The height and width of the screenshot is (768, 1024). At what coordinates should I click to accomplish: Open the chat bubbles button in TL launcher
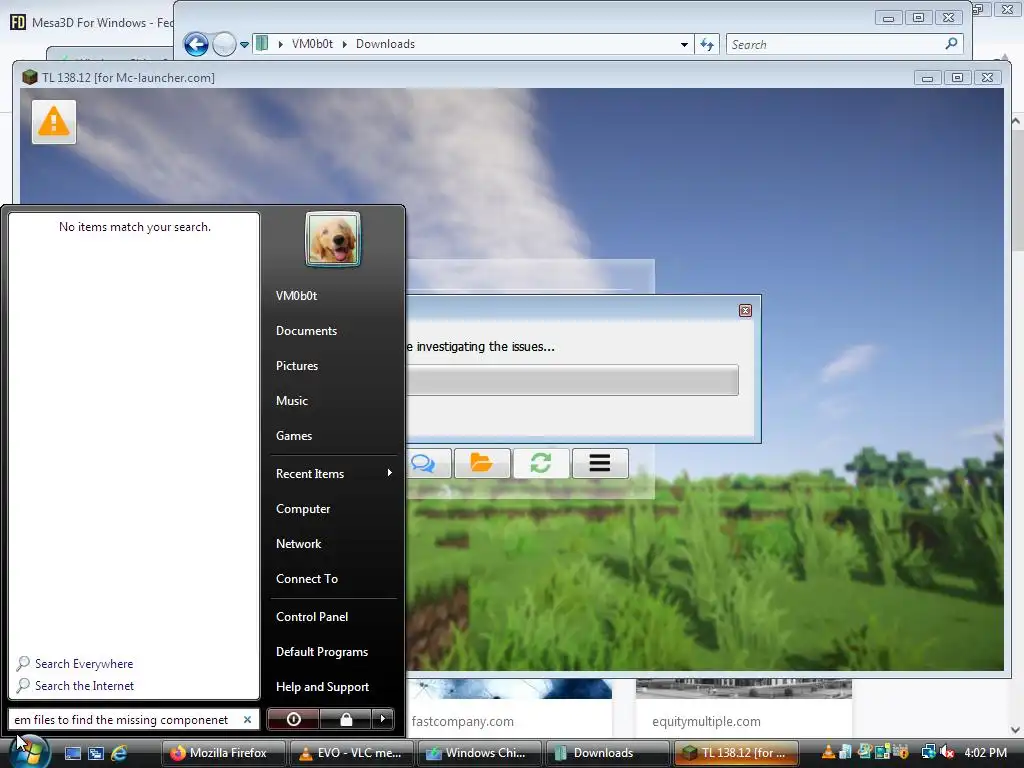(x=423, y=463)
